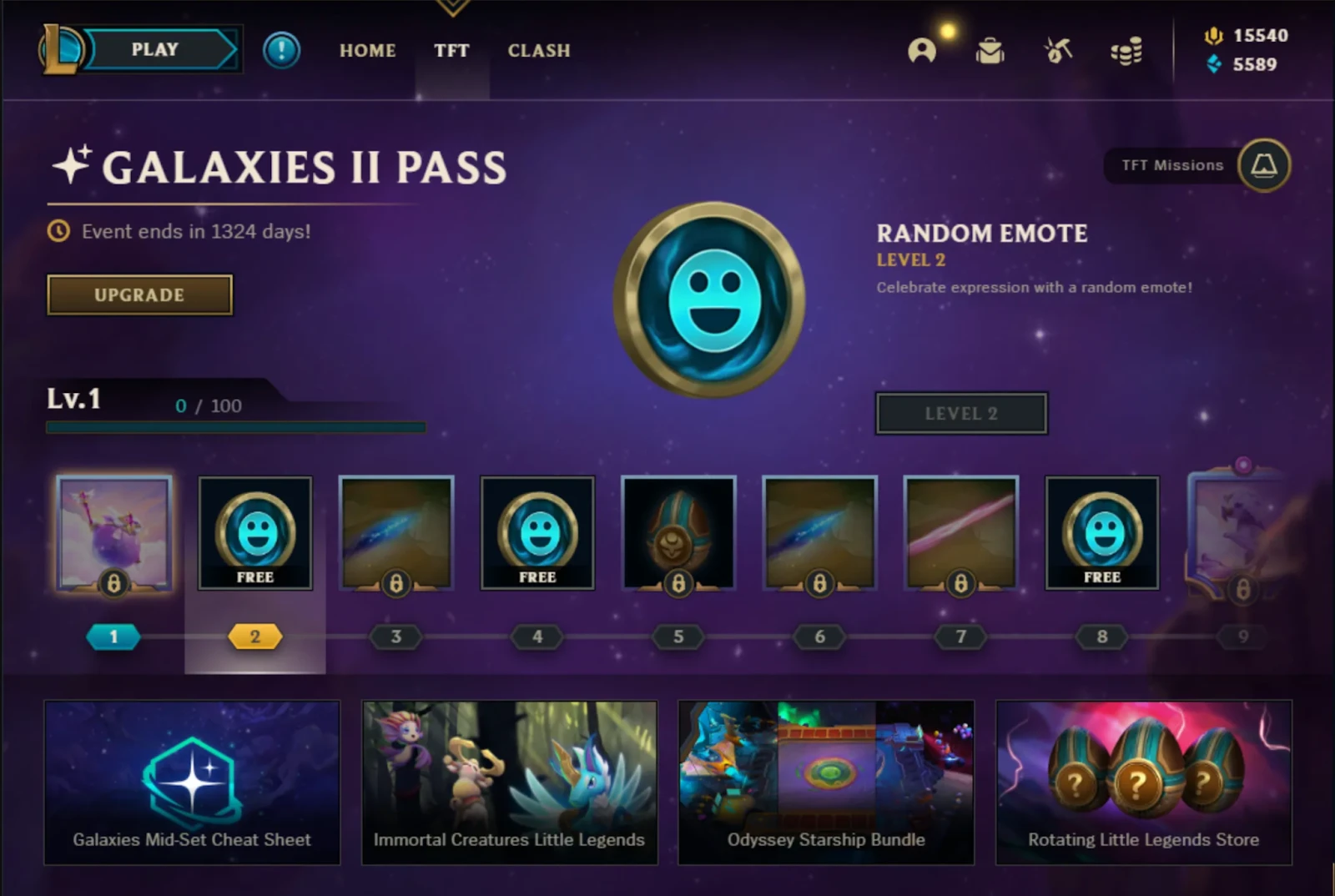Select level 2 free emote reward
Image resolution: width=1335 pixels, height=896 pixels.
255,533
